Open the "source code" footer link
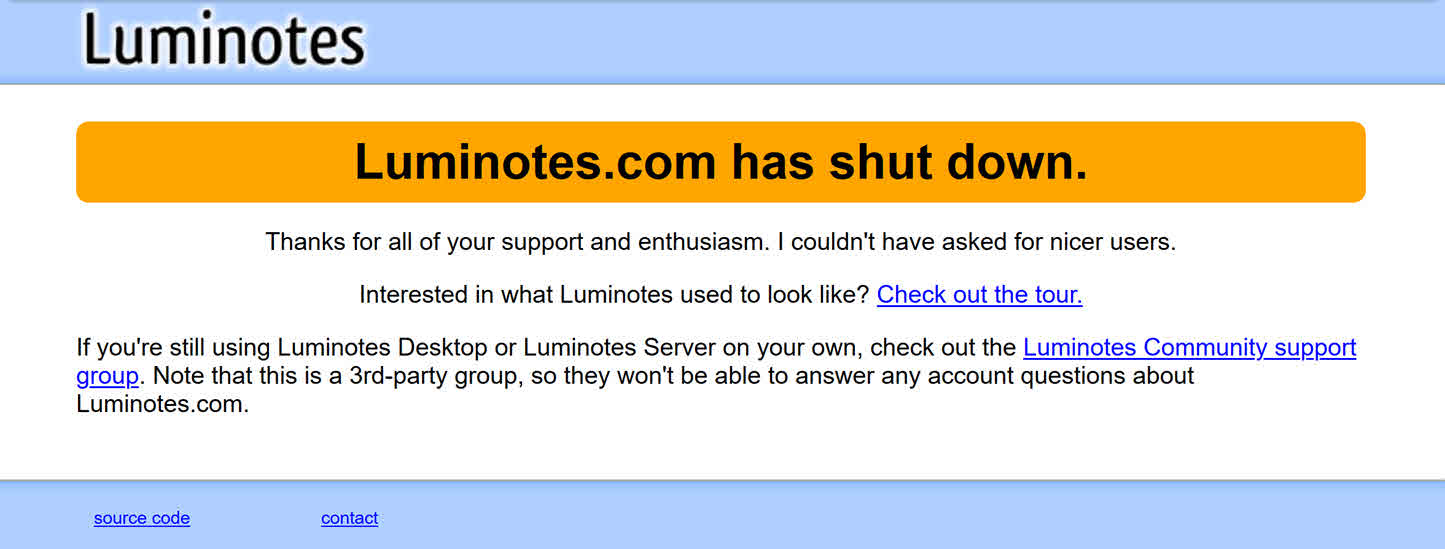The width and height of the screenshot is (1445, 549). pyautogui.click(x=142, y=518)
